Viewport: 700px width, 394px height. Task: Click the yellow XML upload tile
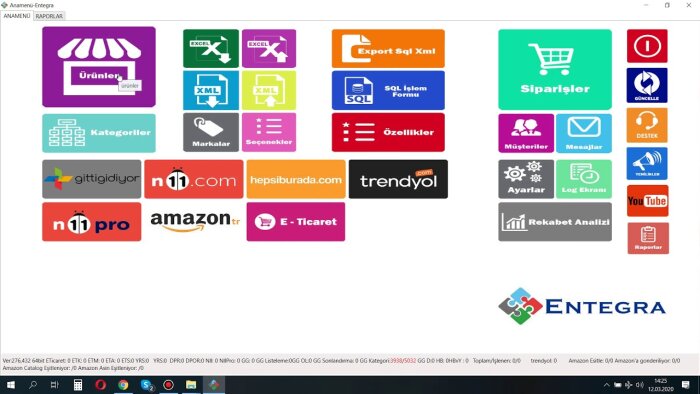(269, 91)
